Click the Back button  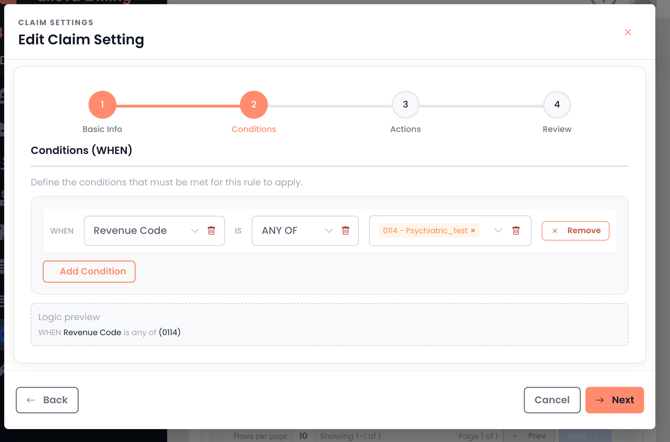point(47,400)
